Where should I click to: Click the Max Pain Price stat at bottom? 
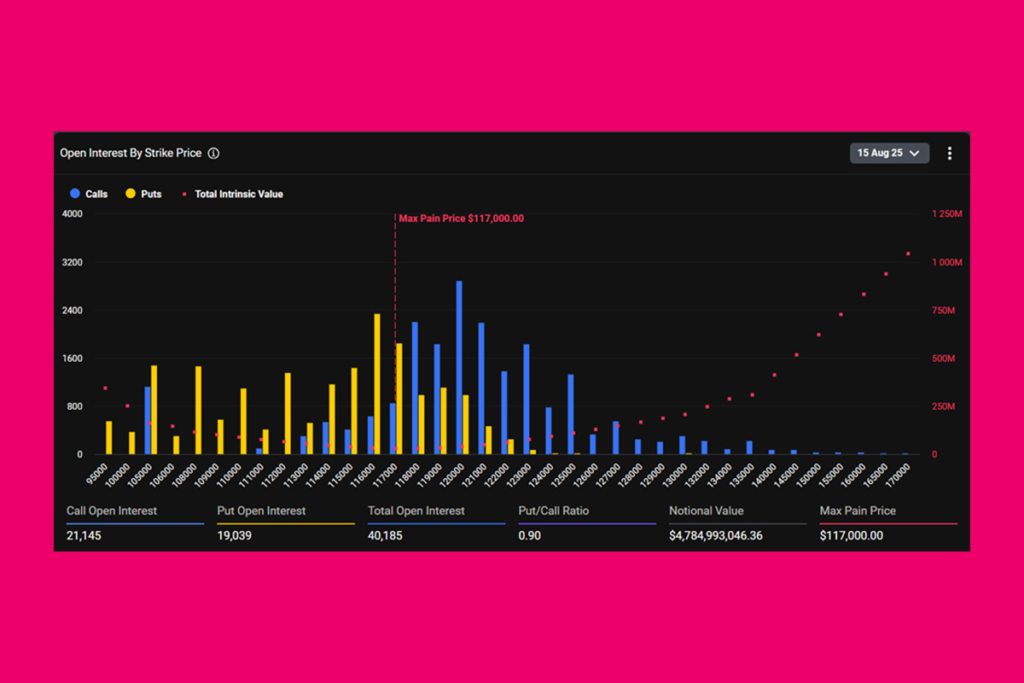857,511
